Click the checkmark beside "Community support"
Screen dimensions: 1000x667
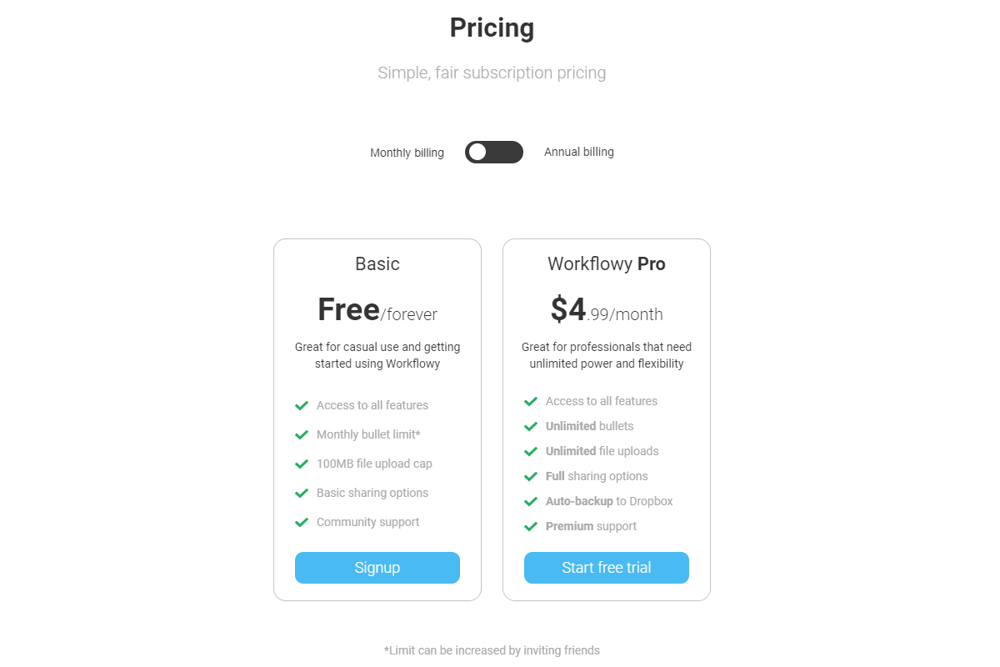pyautogui.click(x=301, y=521)
